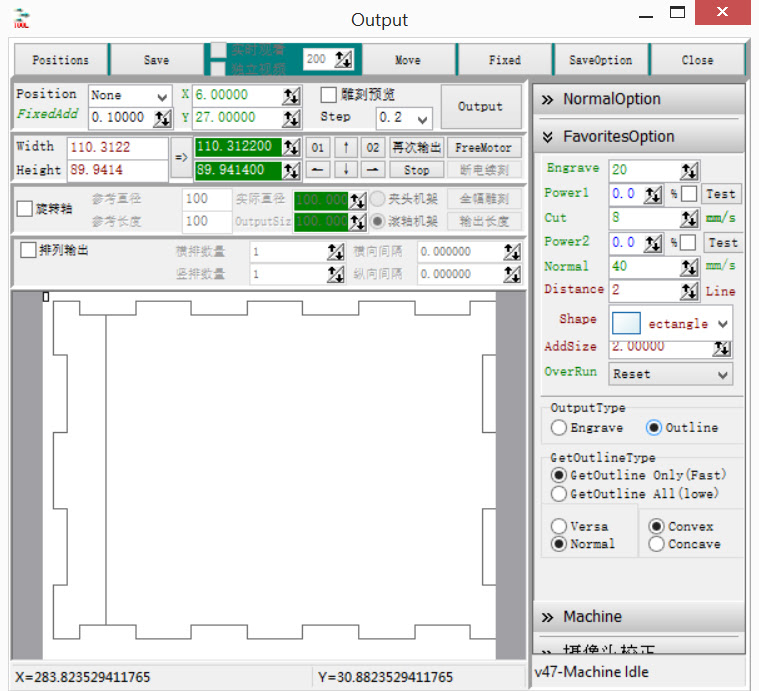Click the => apply size button

(181, 157)
